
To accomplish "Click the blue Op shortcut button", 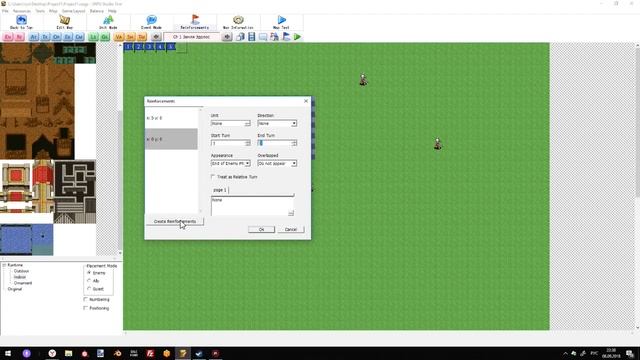I will tap(57, 37).
